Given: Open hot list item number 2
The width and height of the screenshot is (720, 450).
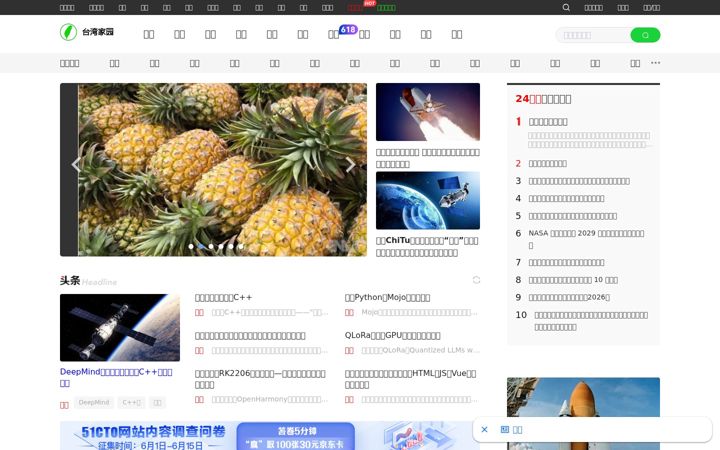Looking at the screenshot, I should click(x=547, y=163).
